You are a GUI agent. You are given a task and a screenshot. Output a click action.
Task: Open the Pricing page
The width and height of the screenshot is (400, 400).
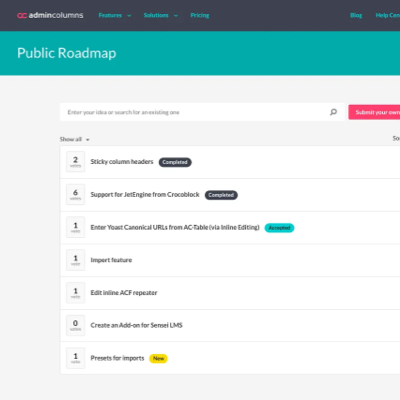pyautogui.click(x=200, y=15)
